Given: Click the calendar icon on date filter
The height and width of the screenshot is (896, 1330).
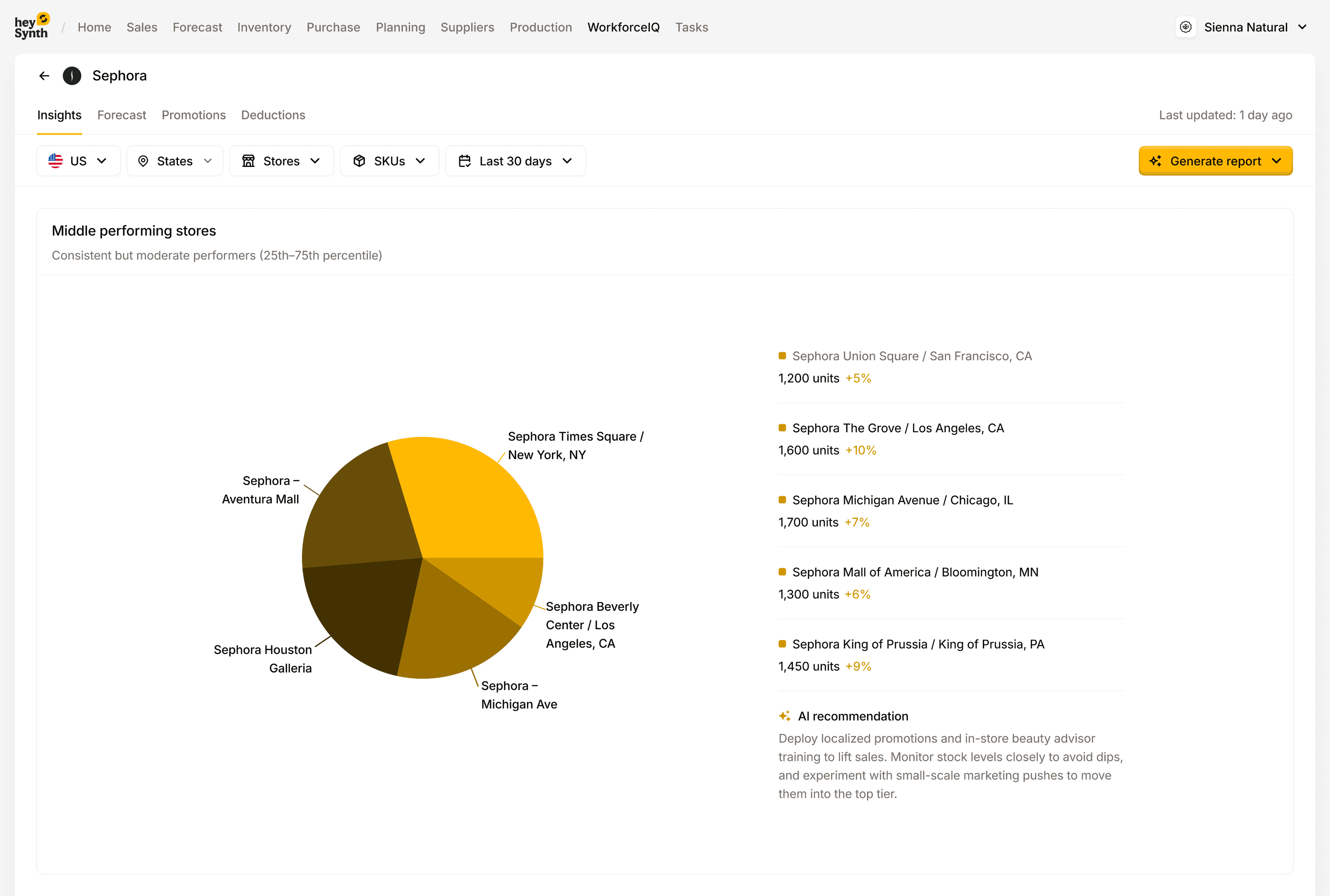Looking at the screenshot, I should tap(465, 161).
